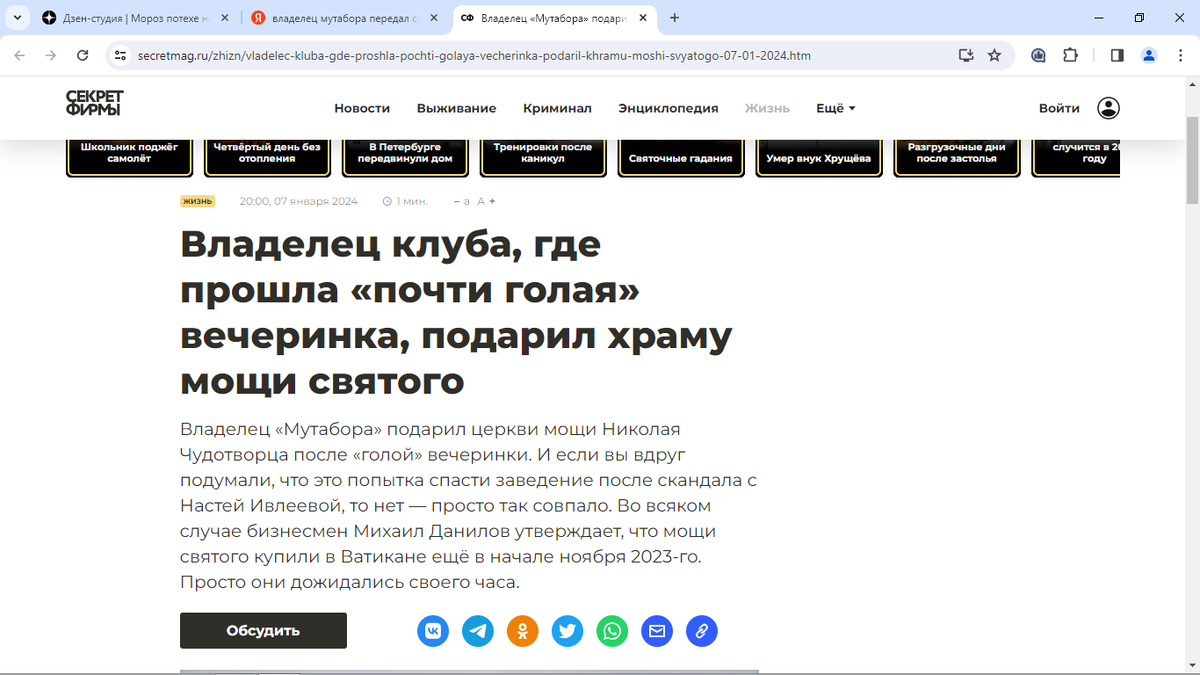Click the Обсудить button
The image size is (1200, 675).
[263, 631]
